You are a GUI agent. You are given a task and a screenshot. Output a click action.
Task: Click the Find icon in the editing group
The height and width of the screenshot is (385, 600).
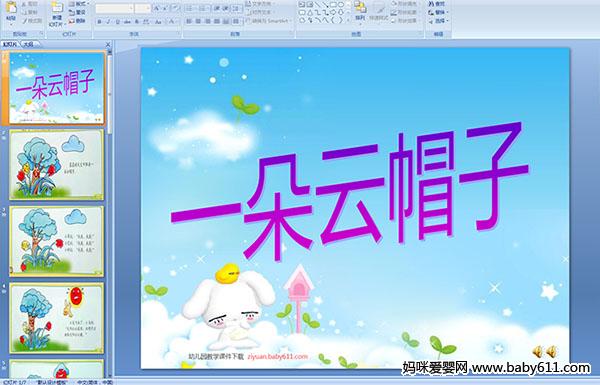coord(436,4)
